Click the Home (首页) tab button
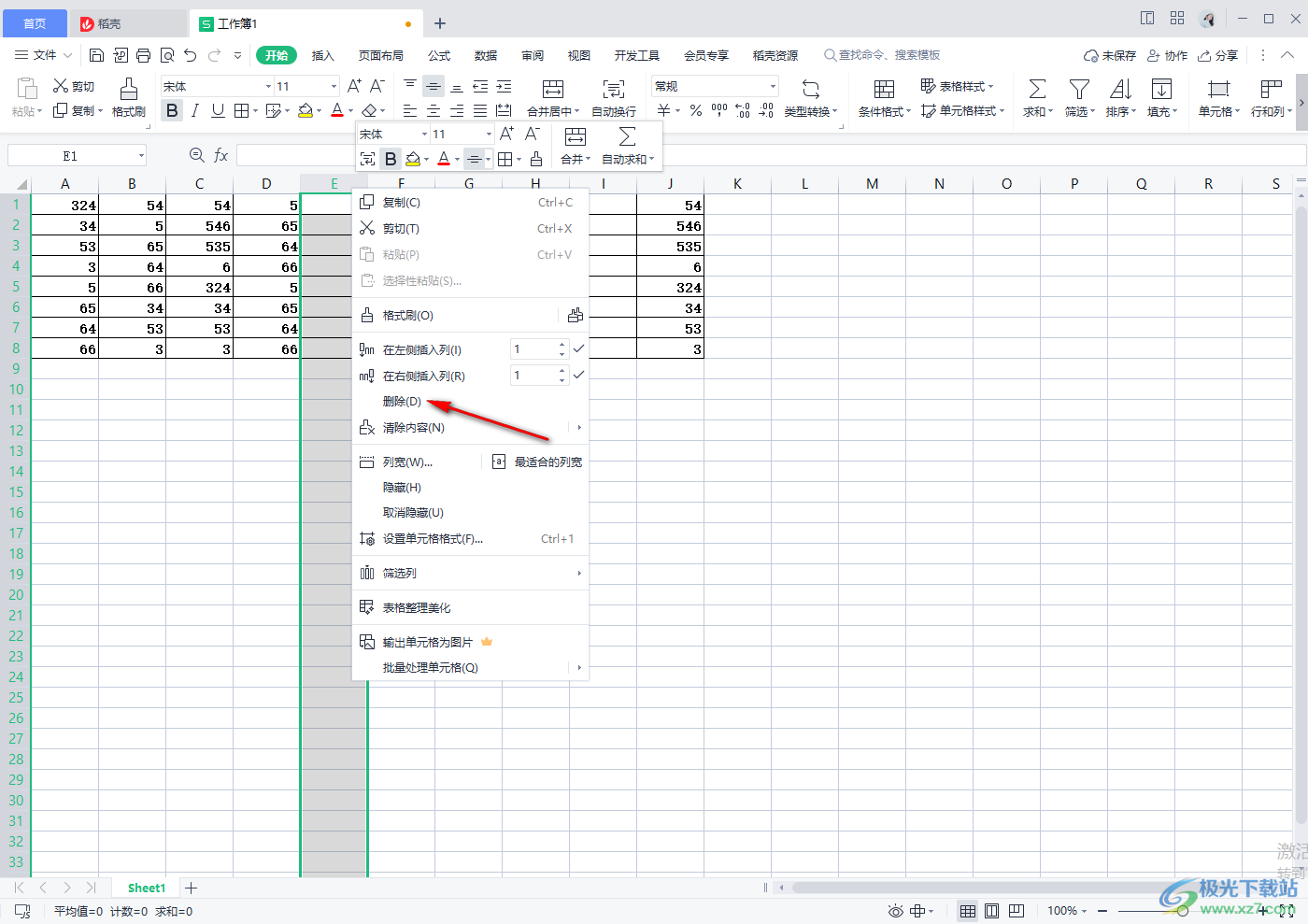 [x=35, y=23]
